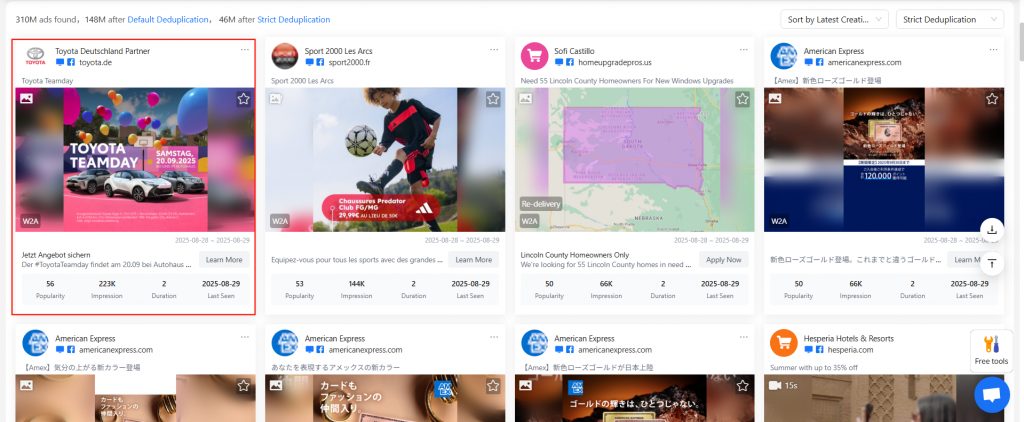This screenshot has width=1024, height=422.
Task: Open three-dot menu on Toyota Deutschland card
Action: pos(245,50)
